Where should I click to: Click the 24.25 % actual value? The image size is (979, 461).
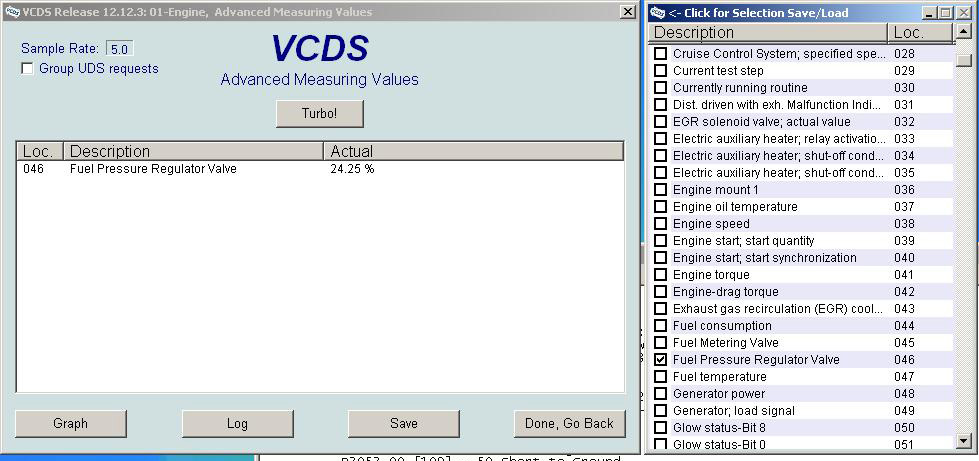click(352, 169)
